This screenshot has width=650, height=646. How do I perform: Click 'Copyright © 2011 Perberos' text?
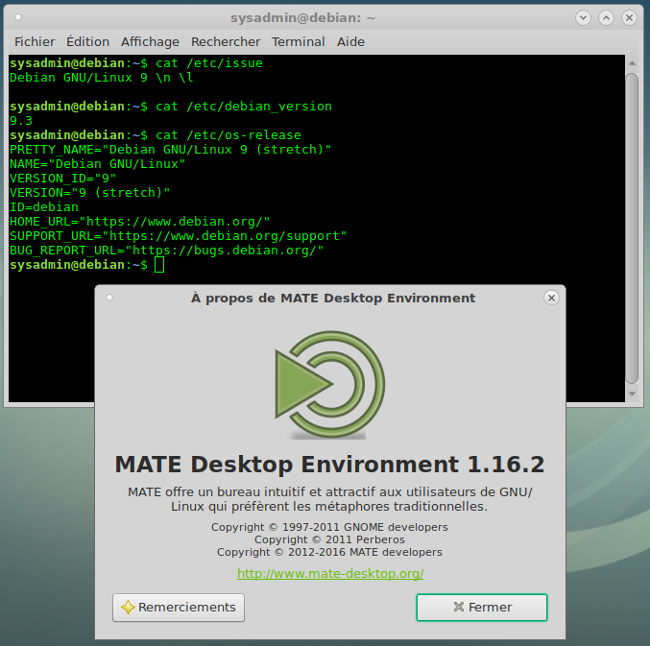pos(330,539)
